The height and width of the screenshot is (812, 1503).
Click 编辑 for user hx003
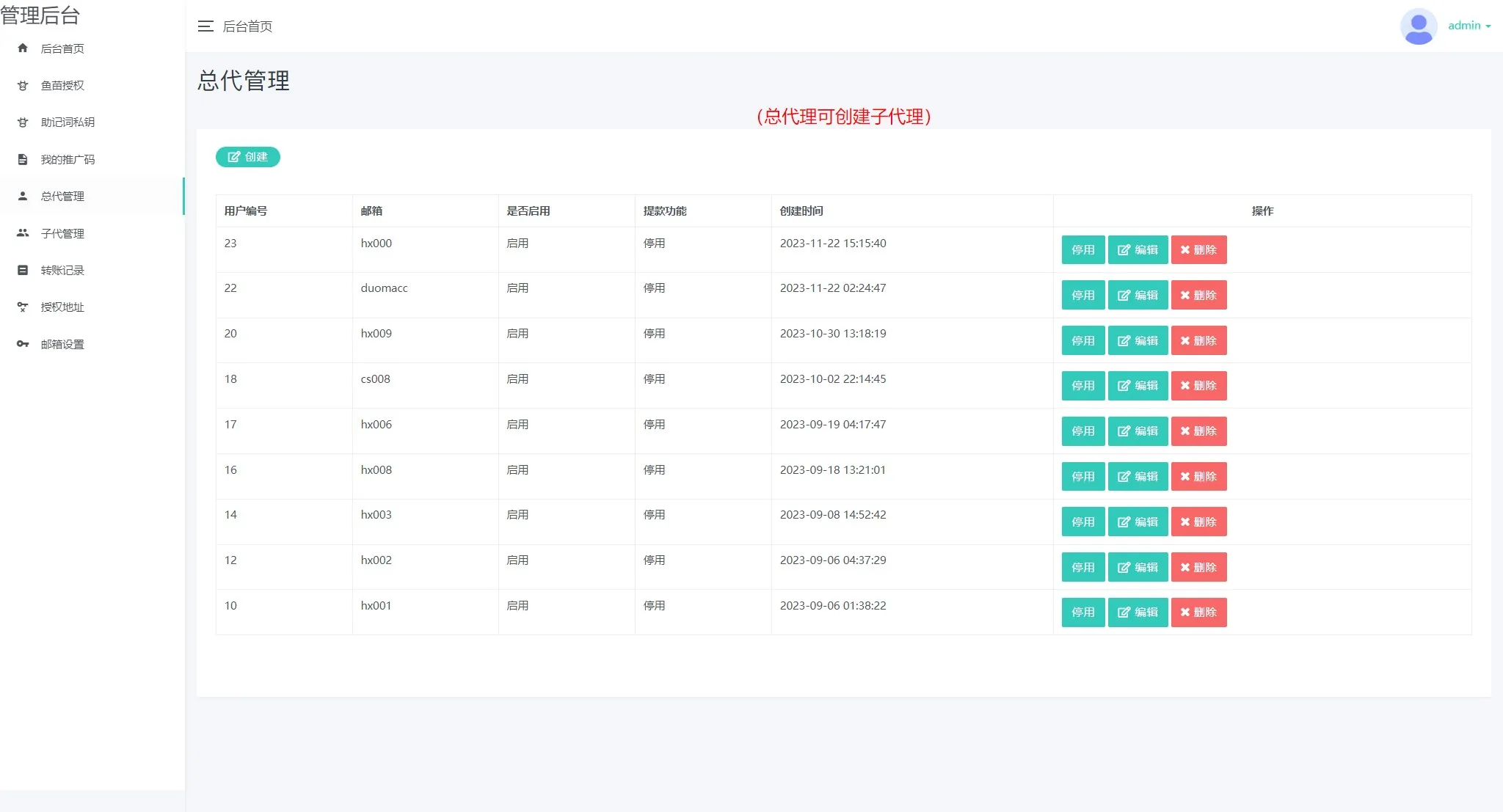tap(1138, 522)
